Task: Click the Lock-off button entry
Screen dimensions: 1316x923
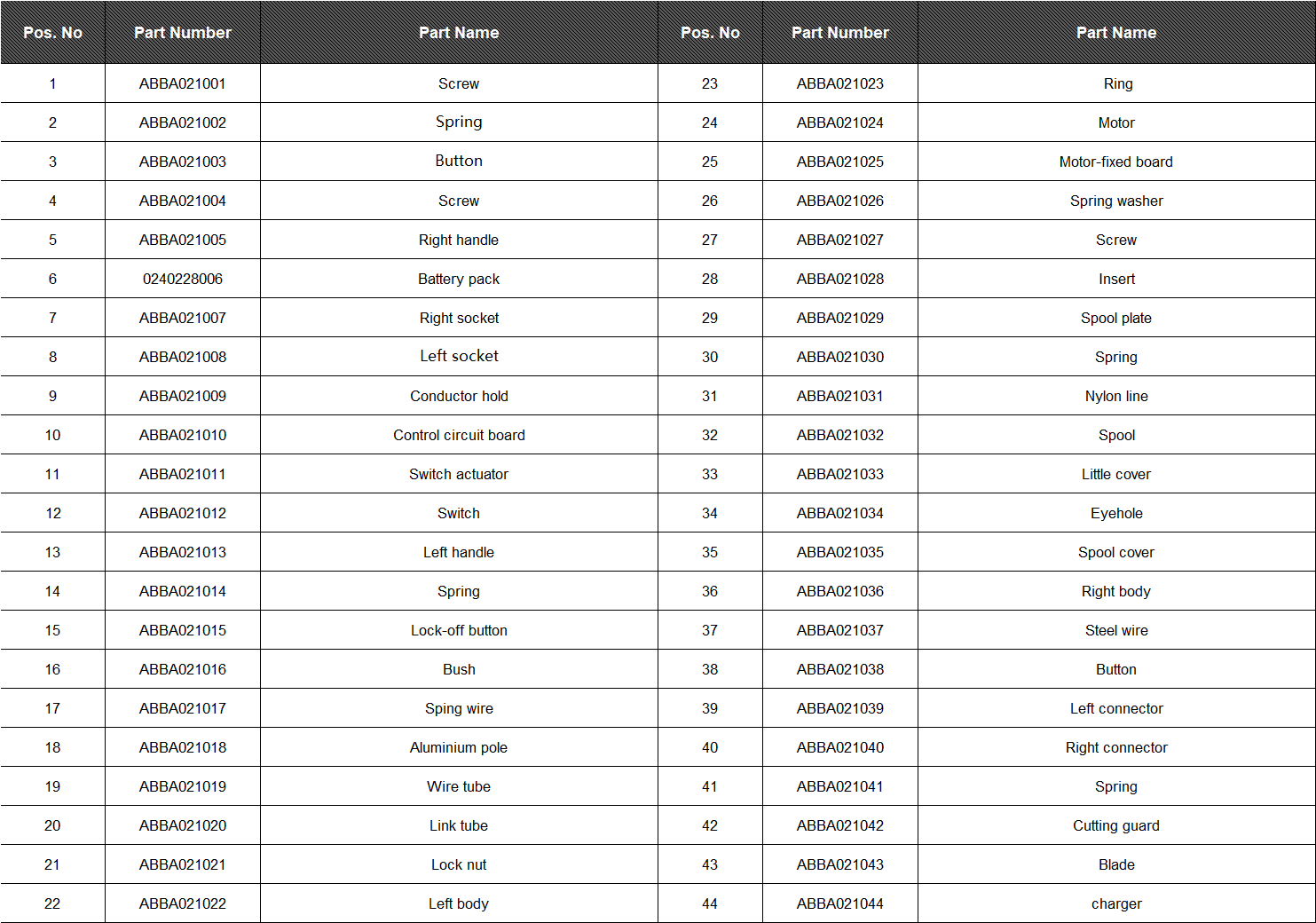Action: click(459, 630)
